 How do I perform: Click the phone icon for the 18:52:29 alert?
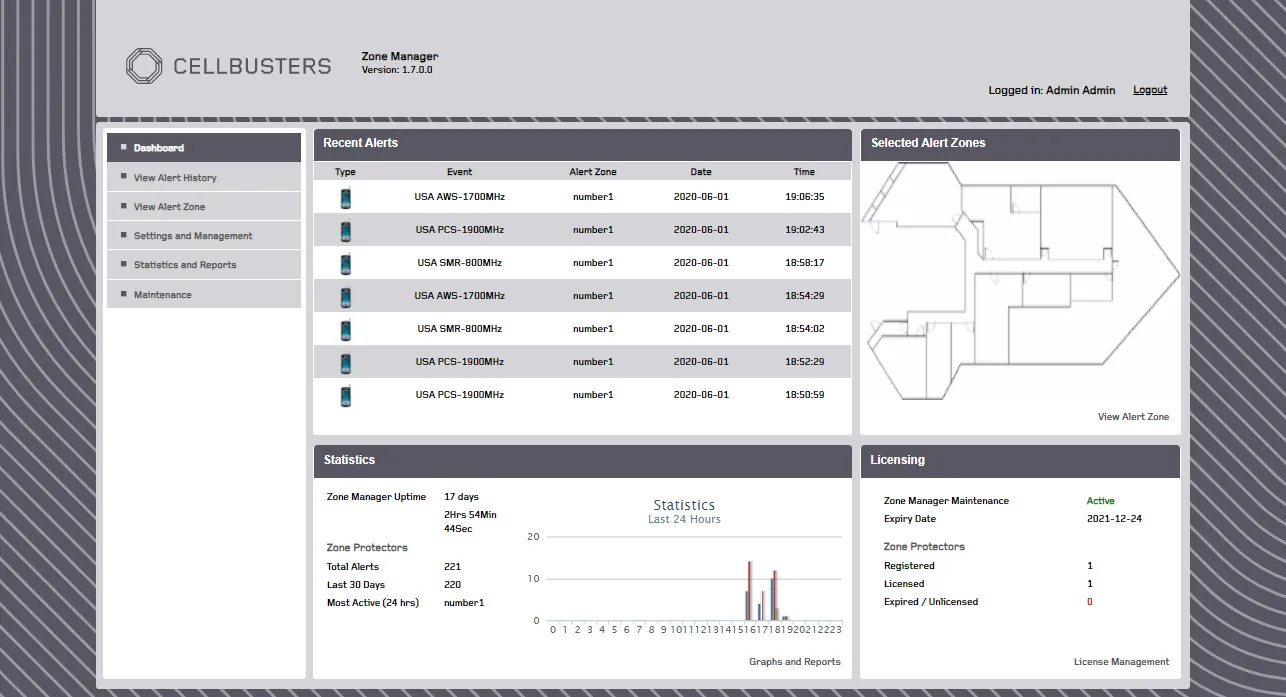tap(345, 362)
